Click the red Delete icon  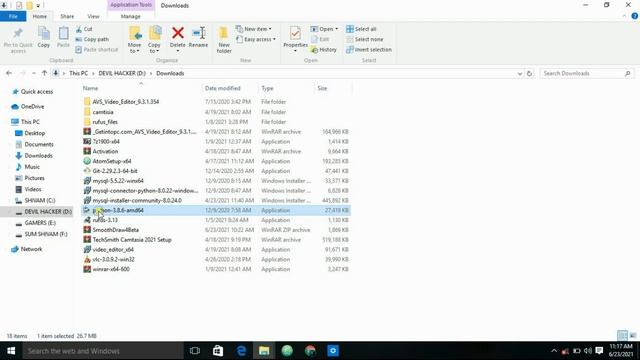click(178, 33)
